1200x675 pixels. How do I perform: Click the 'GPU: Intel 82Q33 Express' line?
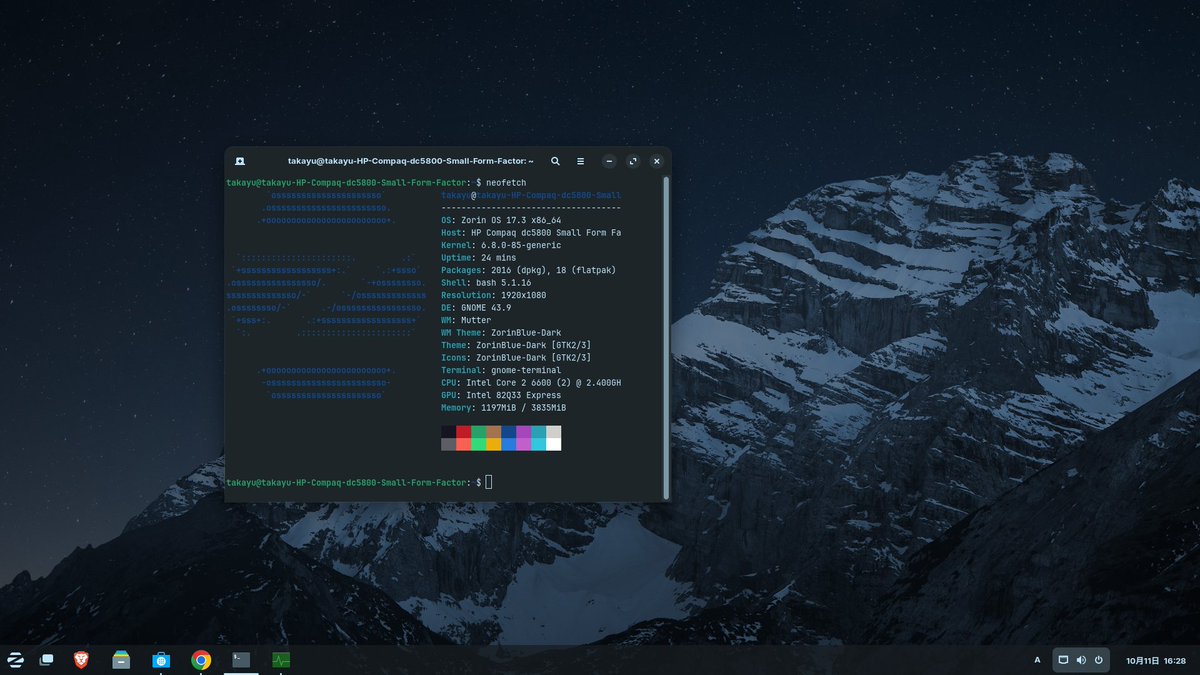point(501,395)
